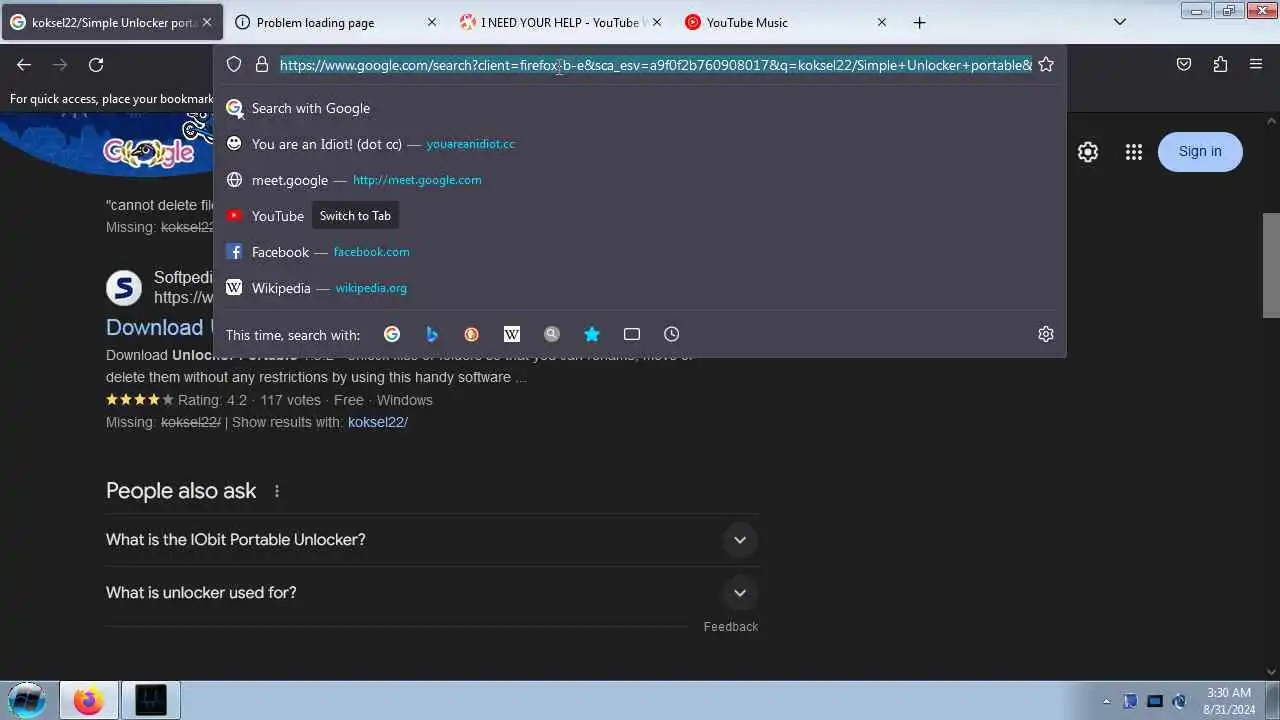Select Facebook suggestion row
Viewport: 1280px width, 720px height.
640,252
